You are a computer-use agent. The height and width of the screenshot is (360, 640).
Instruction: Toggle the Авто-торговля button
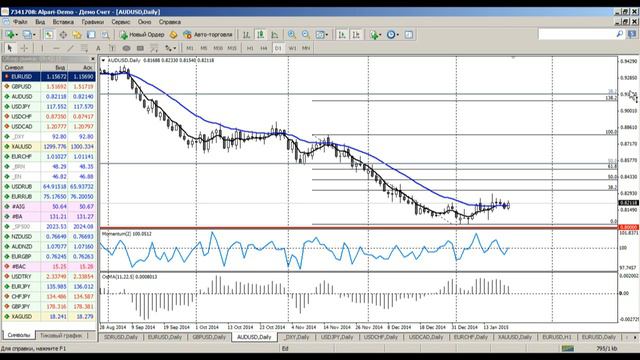208,35
